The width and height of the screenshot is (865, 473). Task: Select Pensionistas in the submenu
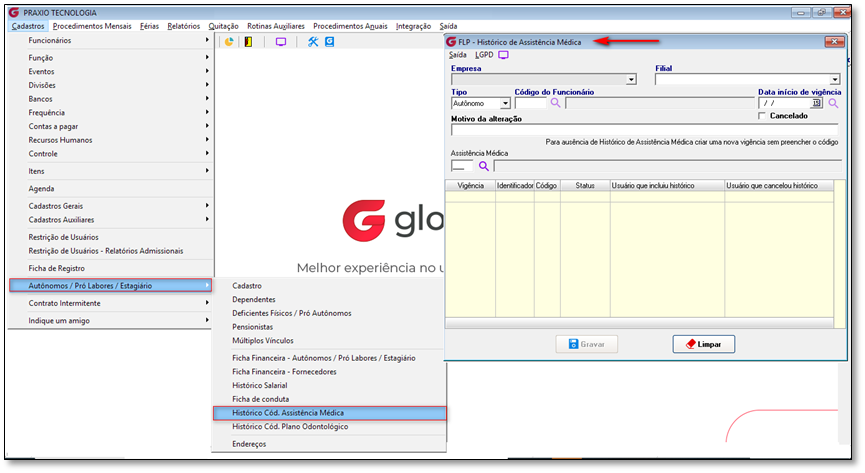coord(253,327)
